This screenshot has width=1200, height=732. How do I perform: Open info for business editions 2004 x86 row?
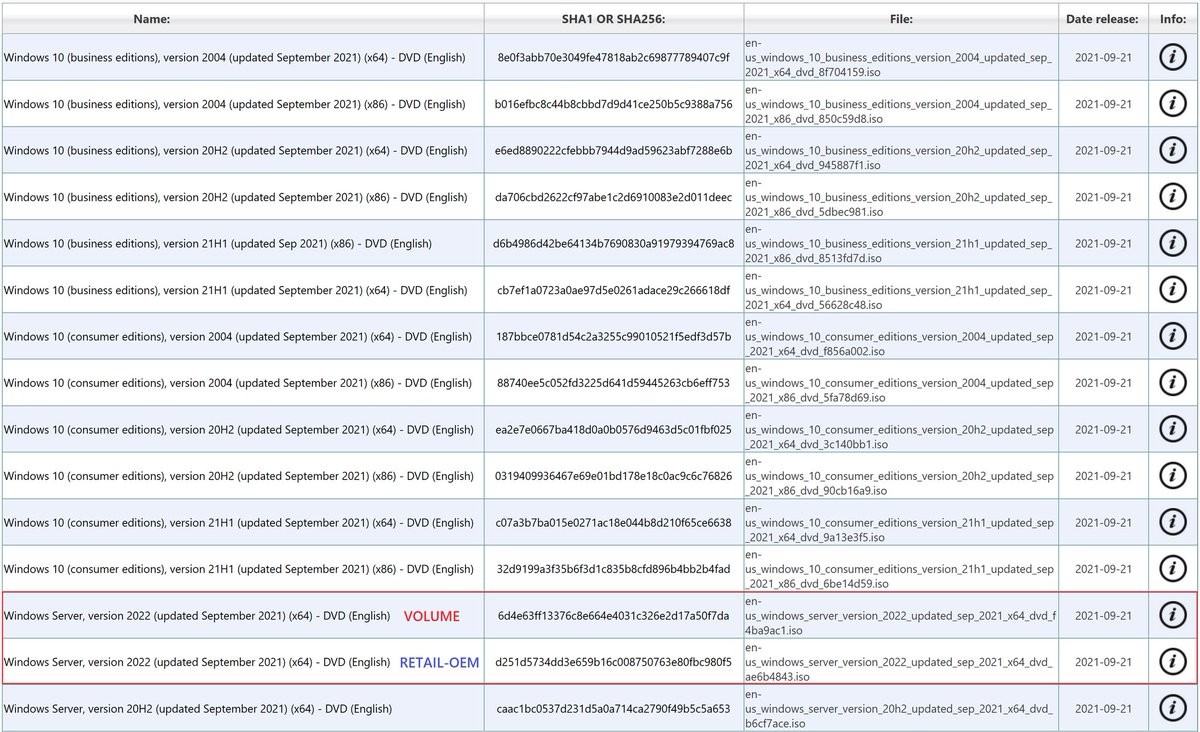click(x=1171, y=104)
